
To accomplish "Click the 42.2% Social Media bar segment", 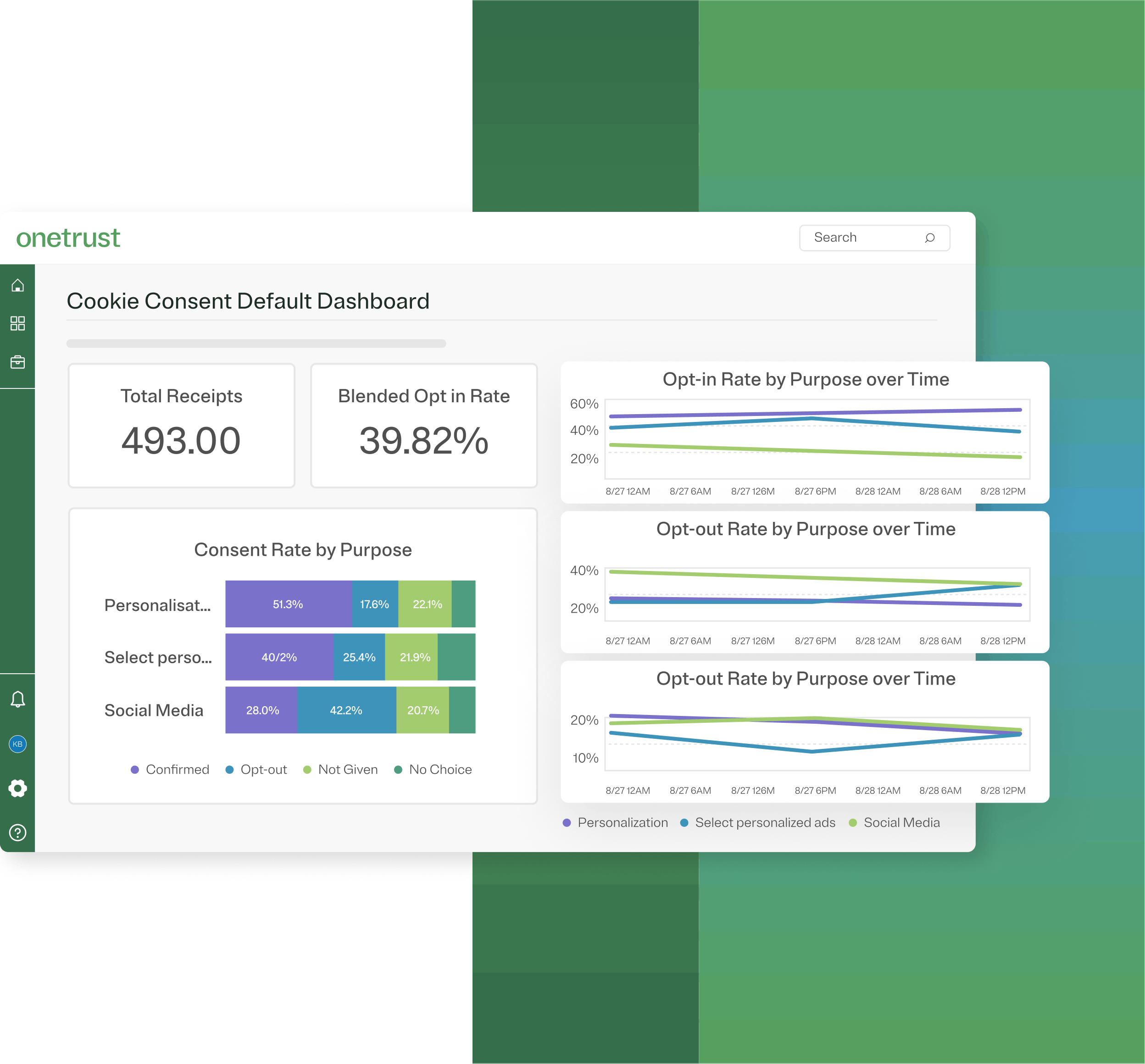I will 346,710.
